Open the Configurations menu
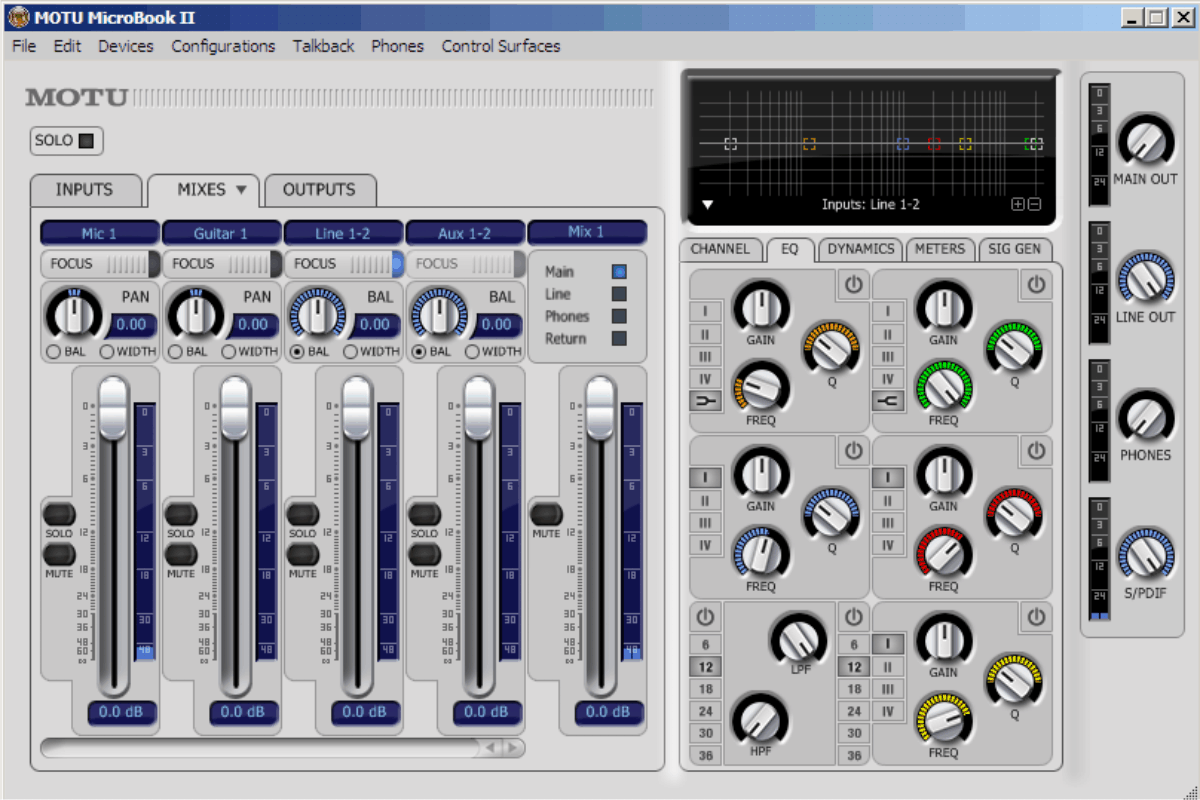 [x=223, y=46]
